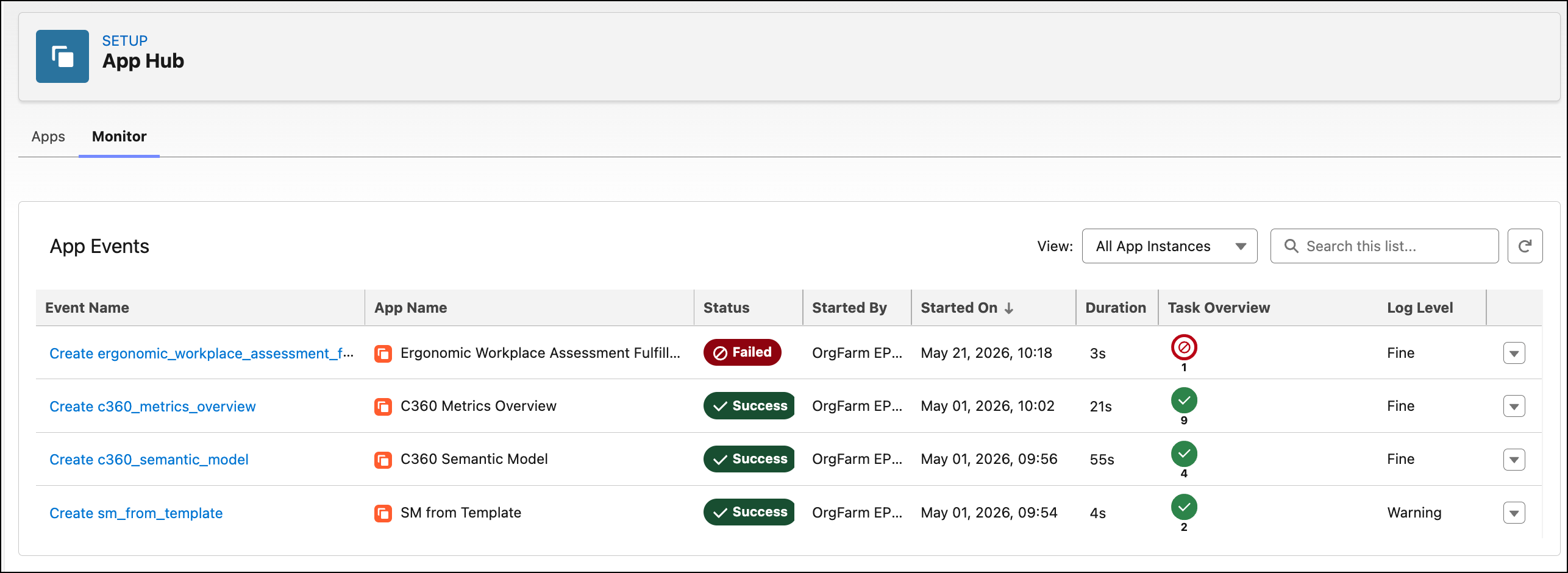1568x573 pixels.
Task: Click the Search this list field
Action: coord(1384,246)
